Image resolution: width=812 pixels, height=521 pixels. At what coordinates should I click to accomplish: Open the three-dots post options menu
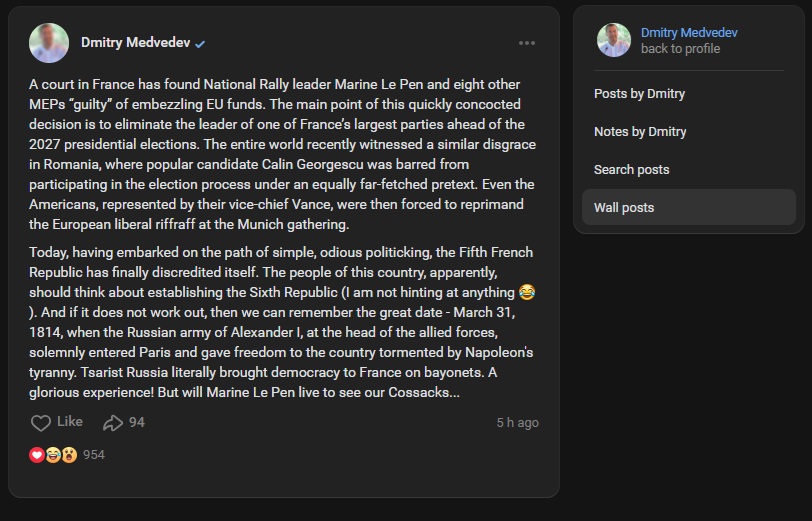pyautogui.click(x=527, y=43)
